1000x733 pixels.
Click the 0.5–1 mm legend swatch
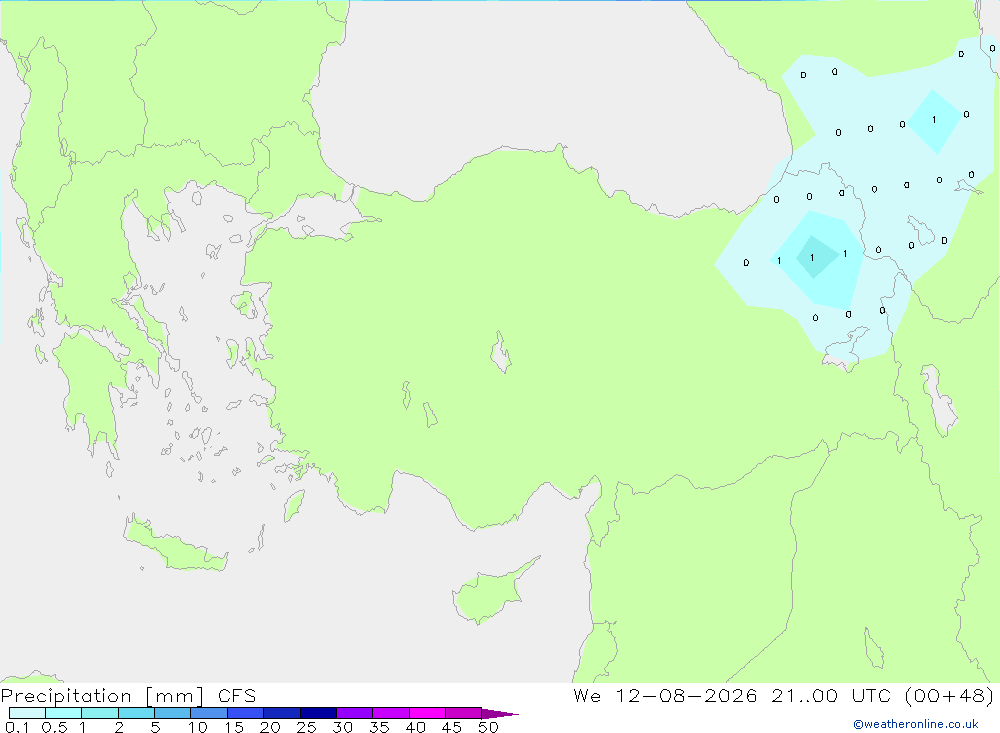pyautogui.click(x=63, y=713)
